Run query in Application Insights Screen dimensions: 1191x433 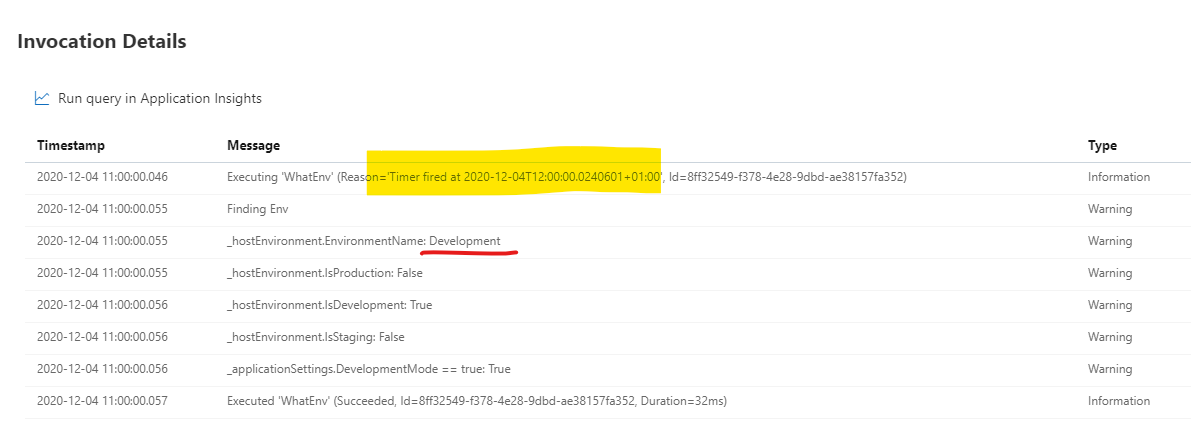coord(160,98)
